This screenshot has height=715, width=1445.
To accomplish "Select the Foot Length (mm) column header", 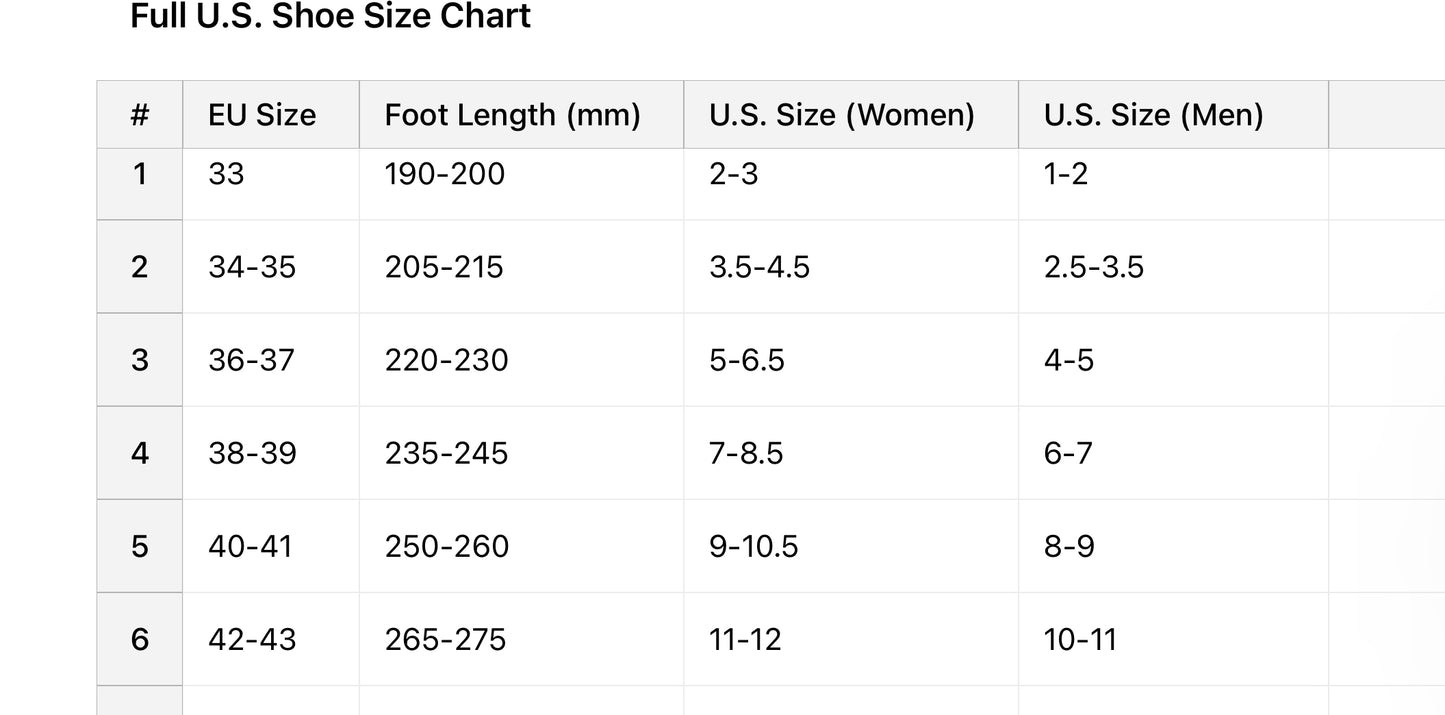I will pyautogui.click(x=521, y=115).
